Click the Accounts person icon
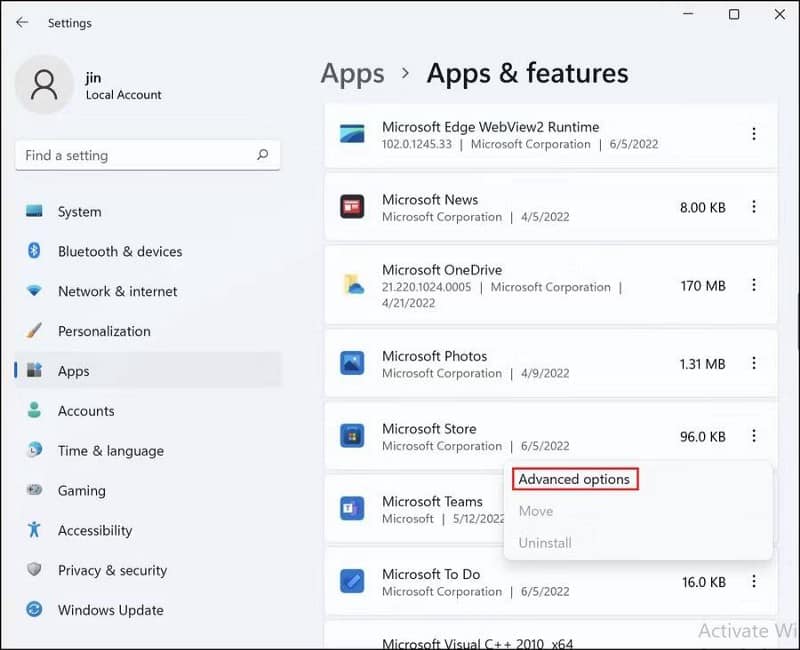Viewport: 800px width, 650px height. tap(34, 410)
